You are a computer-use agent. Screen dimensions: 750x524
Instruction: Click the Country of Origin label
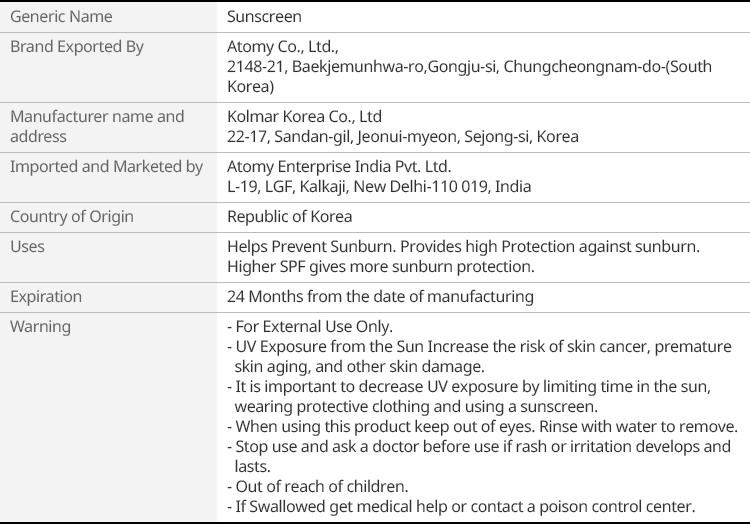point(72,216)
